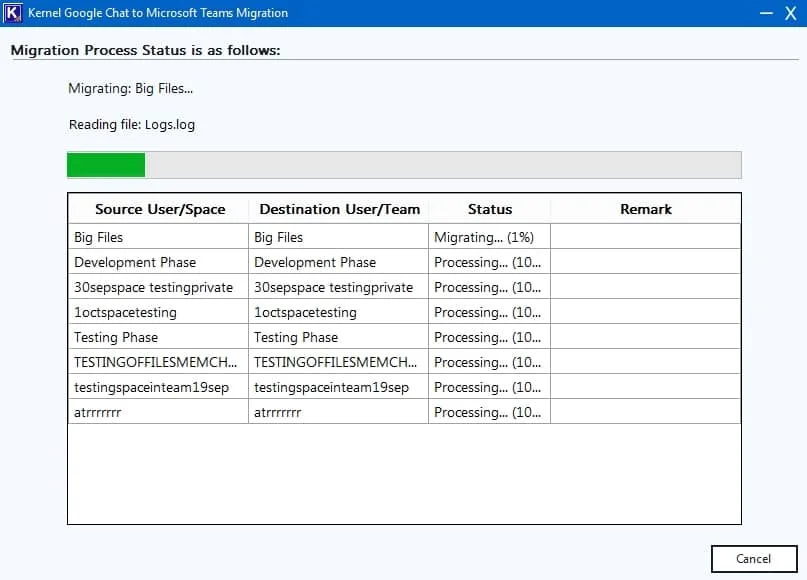Click status of 1octspacetesting row

489,312
